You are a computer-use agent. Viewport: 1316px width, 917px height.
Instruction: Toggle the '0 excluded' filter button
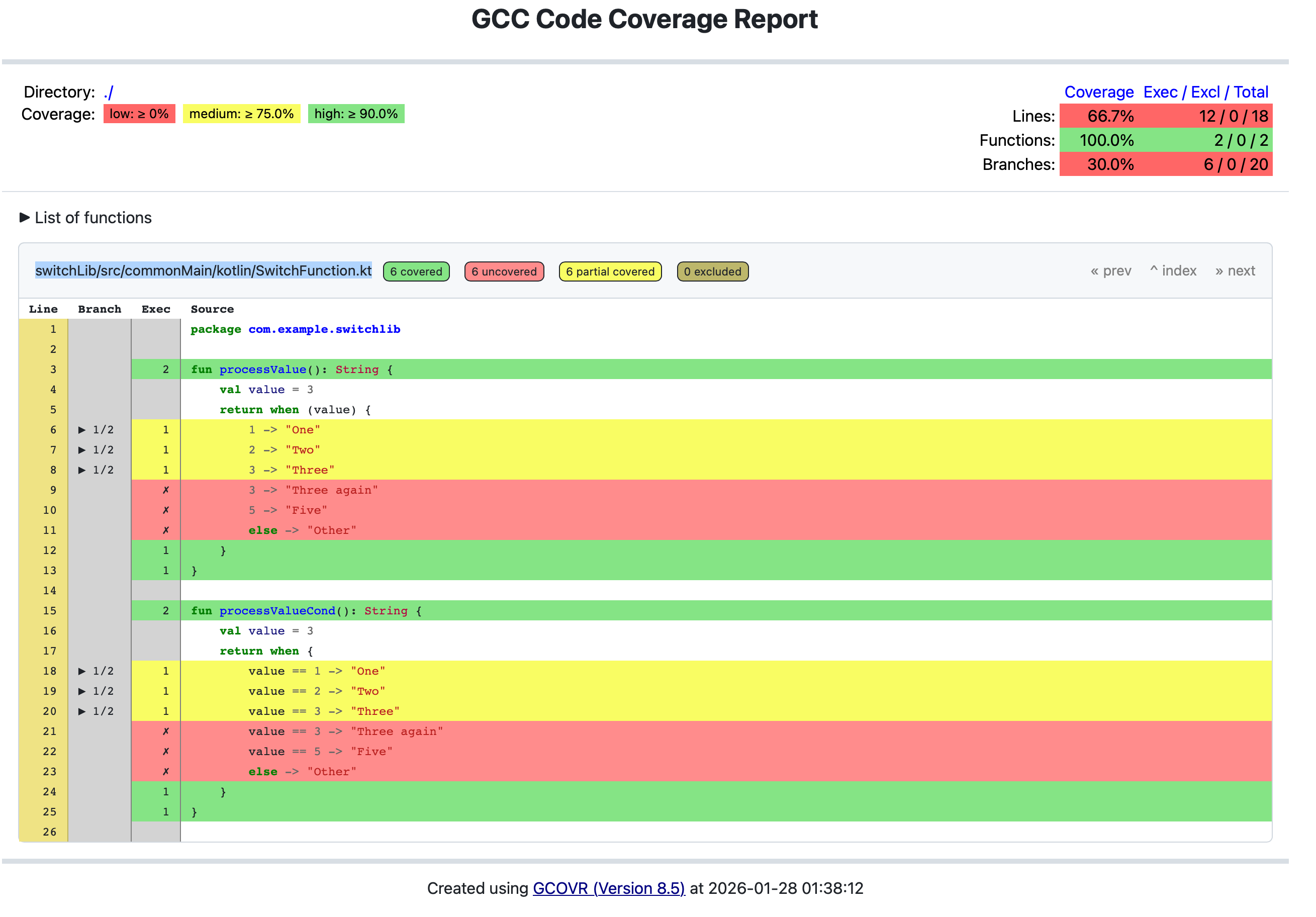[x=712, y=271]
